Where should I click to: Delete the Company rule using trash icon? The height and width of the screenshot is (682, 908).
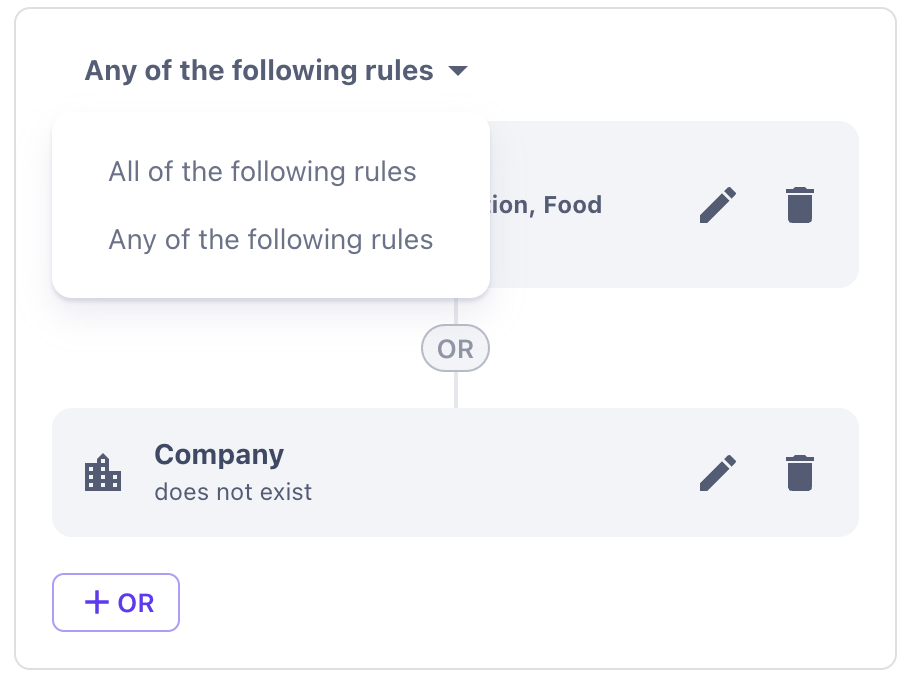point(799,473)
